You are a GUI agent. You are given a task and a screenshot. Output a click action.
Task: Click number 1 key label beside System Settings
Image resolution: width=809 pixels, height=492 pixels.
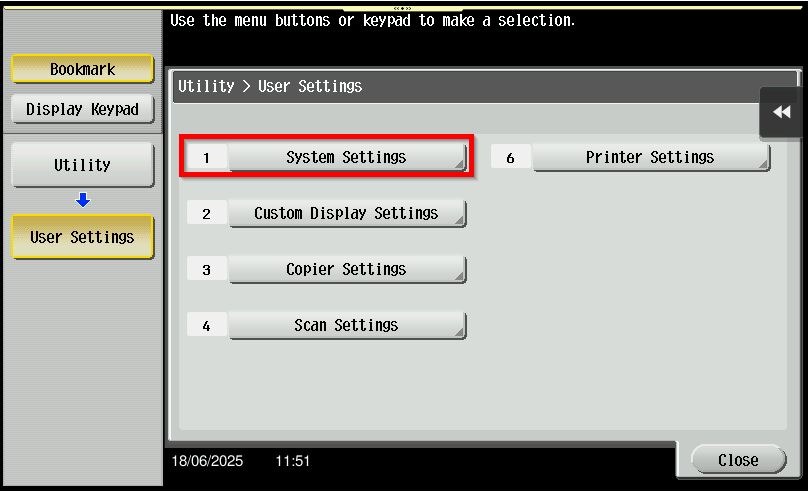206,158
